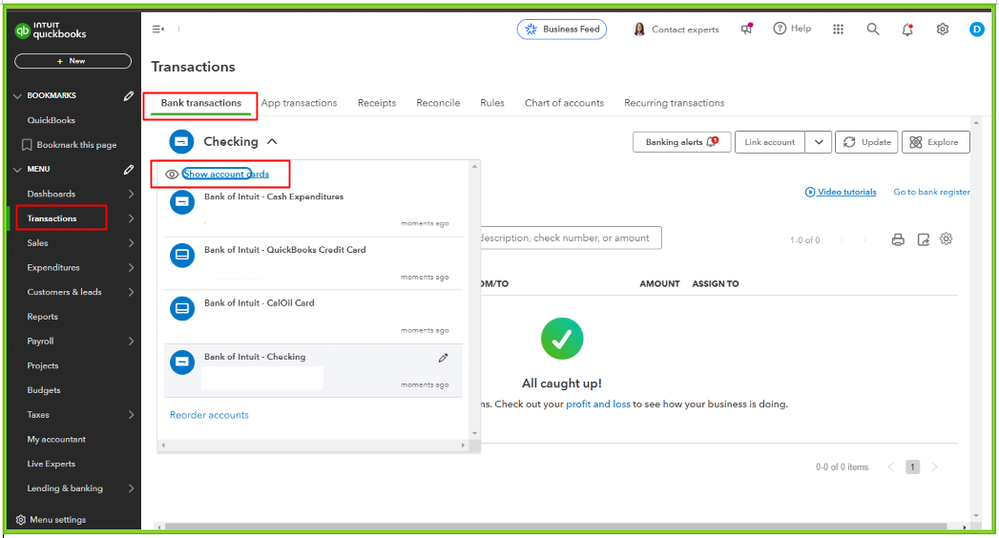Open the Receipts tab
Image resolution: width=999 pixels, height=538 pixels.
click(x=377, y=103)
